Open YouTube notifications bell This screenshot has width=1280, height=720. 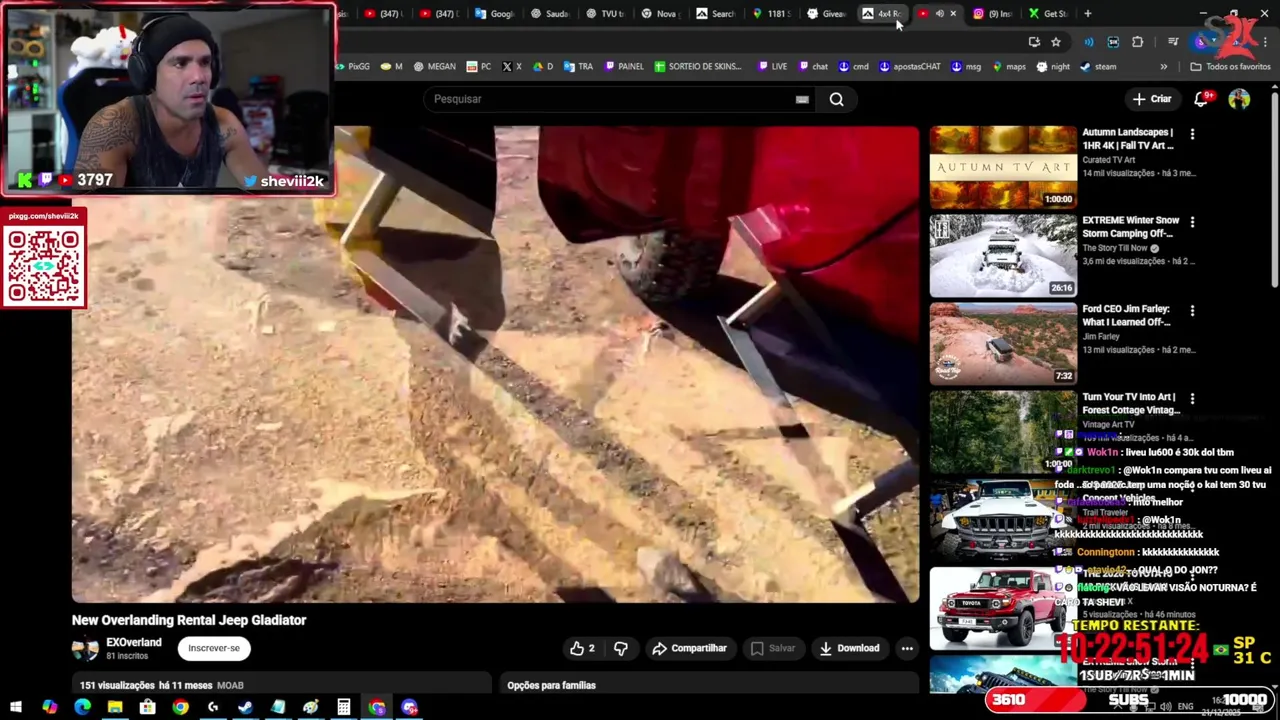[x=1202, y=99]
